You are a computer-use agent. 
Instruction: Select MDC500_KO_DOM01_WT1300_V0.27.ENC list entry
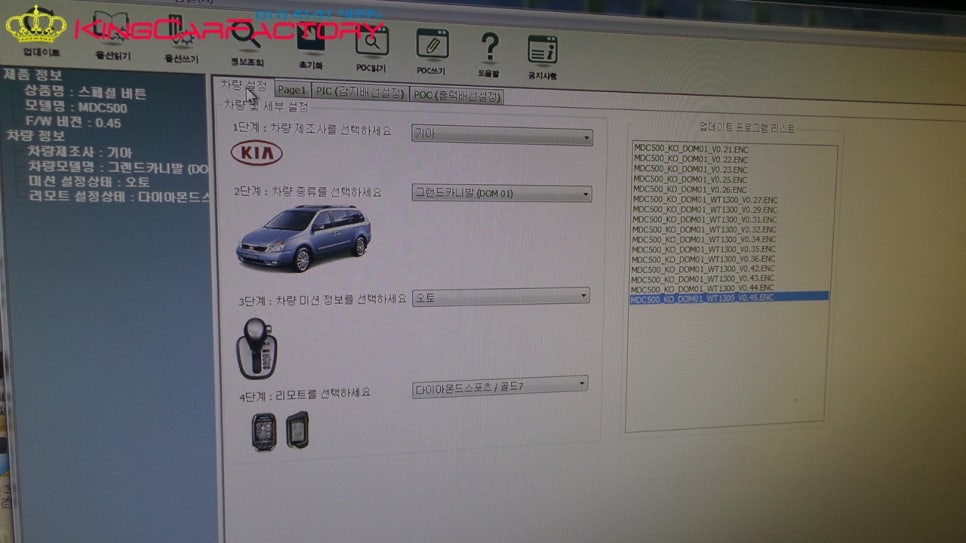tap(705, 200)
